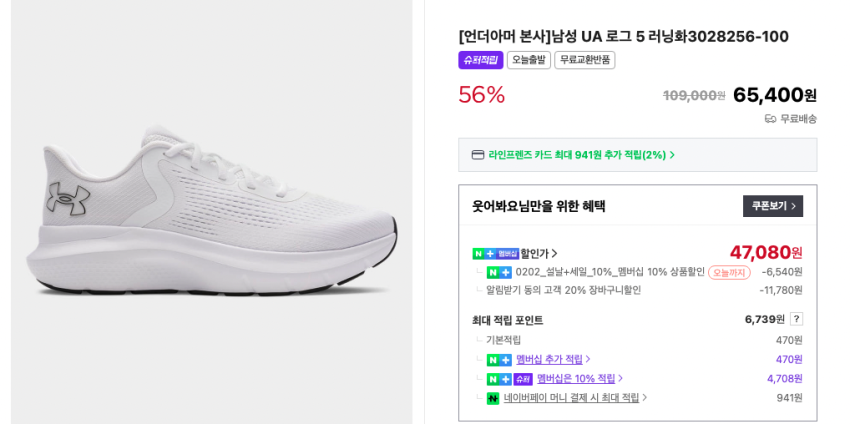Screen dimensions: 850x424
Task: Expand the 할인가 discount price details
Action: 539,254
